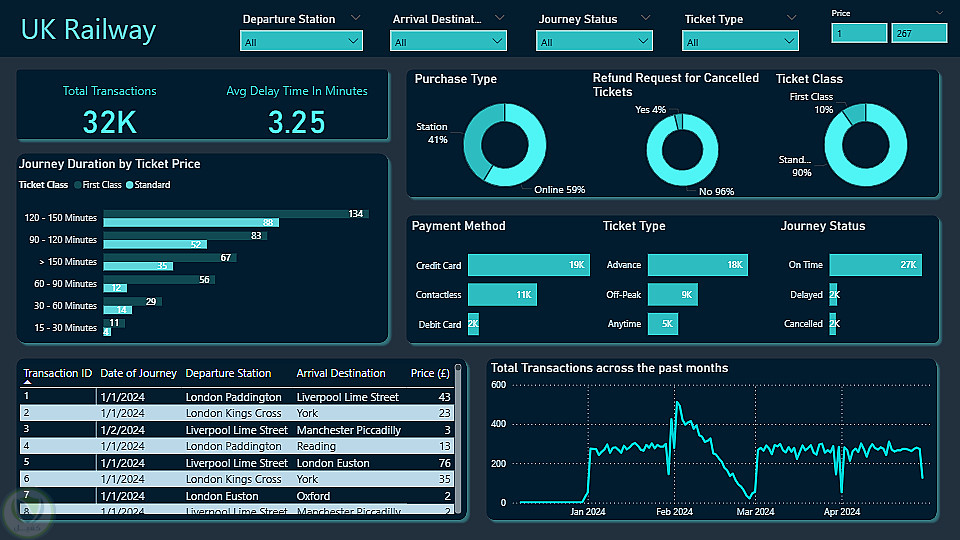
Task: Click the transactions table vertical scrollbar
Action: pos(457,438)
